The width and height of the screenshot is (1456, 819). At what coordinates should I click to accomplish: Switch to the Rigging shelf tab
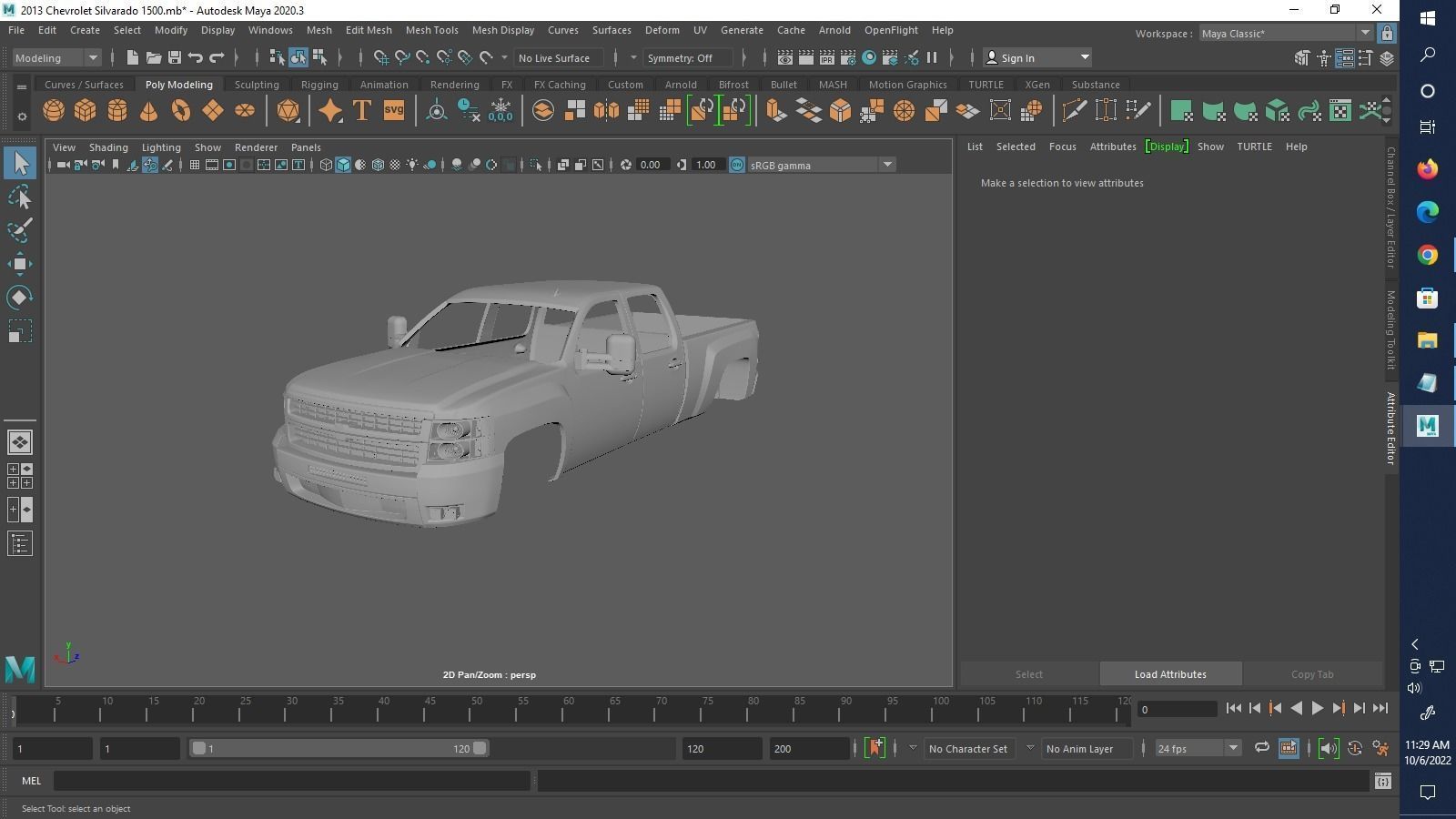coord(319,85)
